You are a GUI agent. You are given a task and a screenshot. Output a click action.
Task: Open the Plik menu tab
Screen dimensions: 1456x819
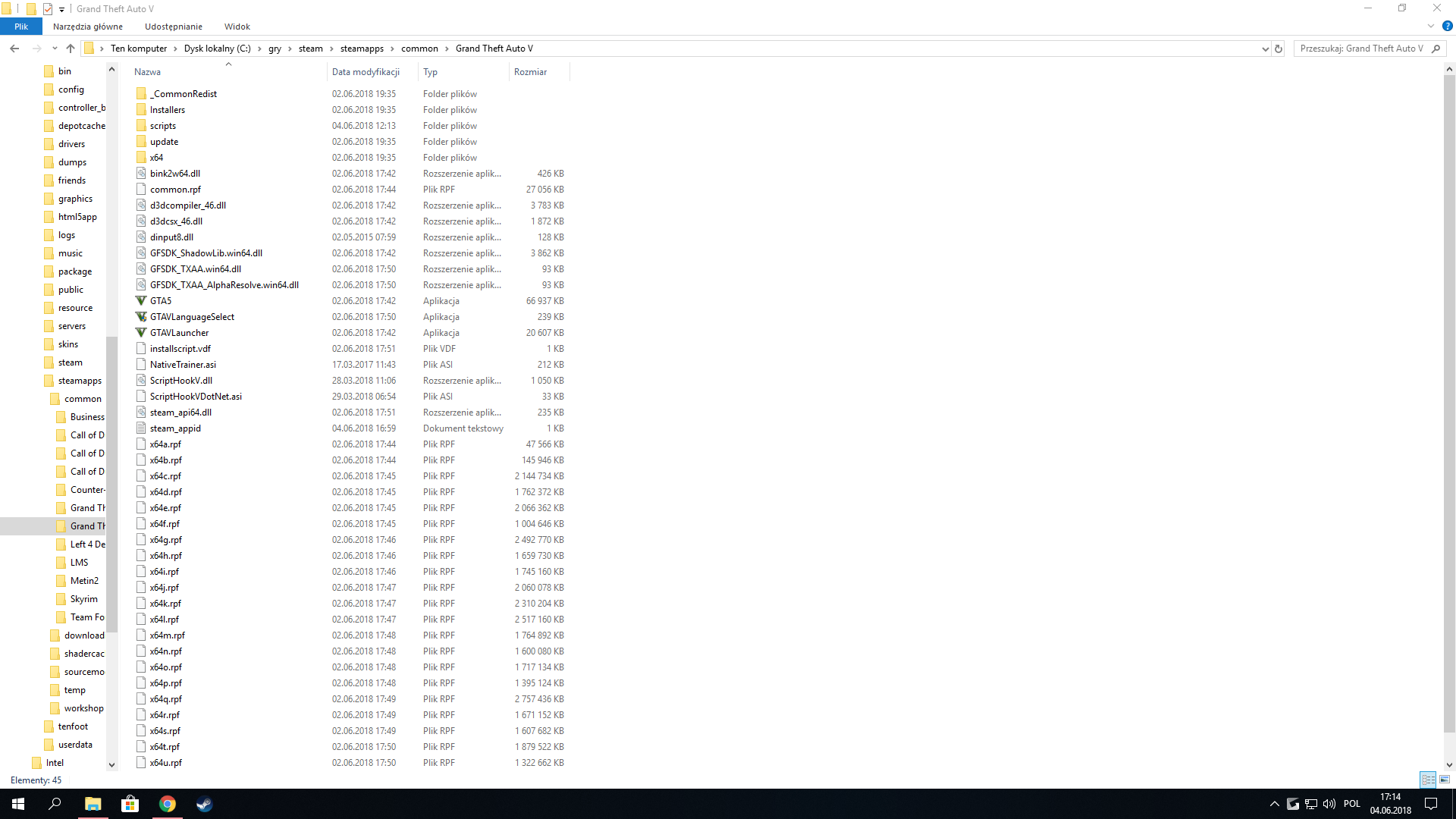point(21,27)
